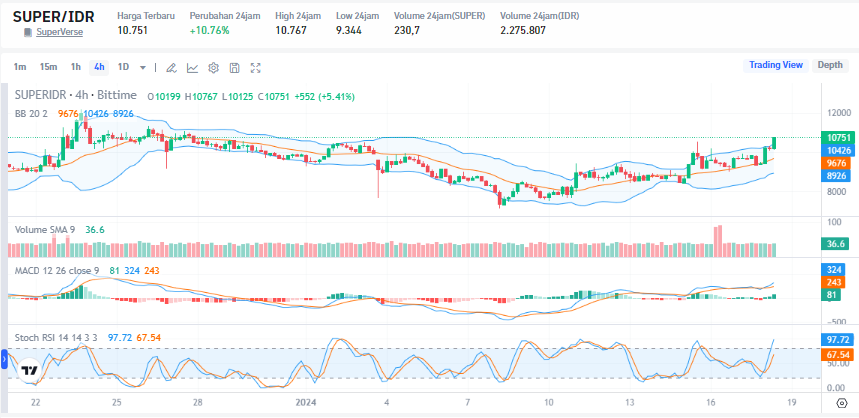Click the 2024 date label on time axis
Screen dimensions: 859x418
306,403
